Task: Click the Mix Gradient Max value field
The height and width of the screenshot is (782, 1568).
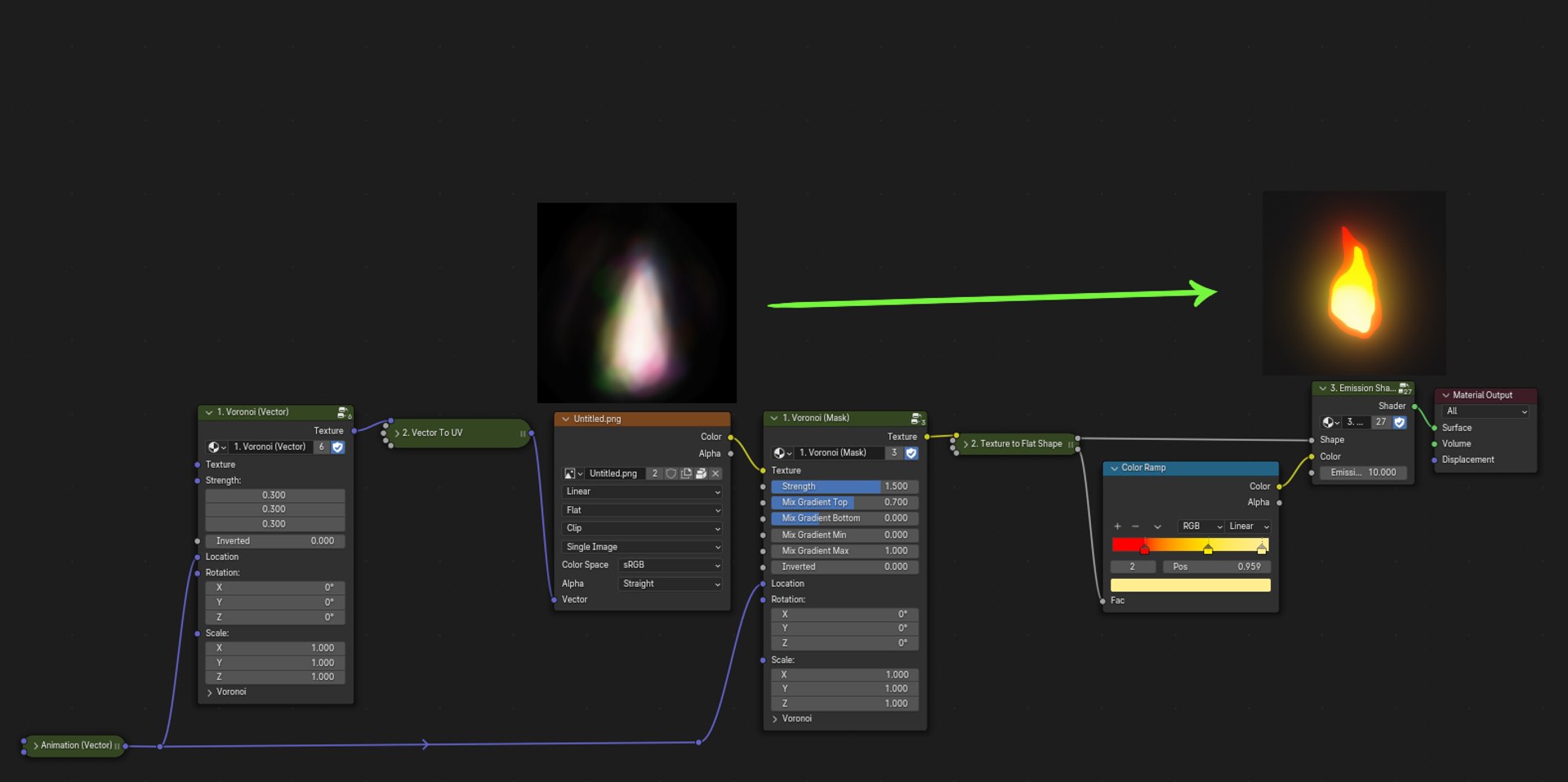Action: click(x=845, y=551)
